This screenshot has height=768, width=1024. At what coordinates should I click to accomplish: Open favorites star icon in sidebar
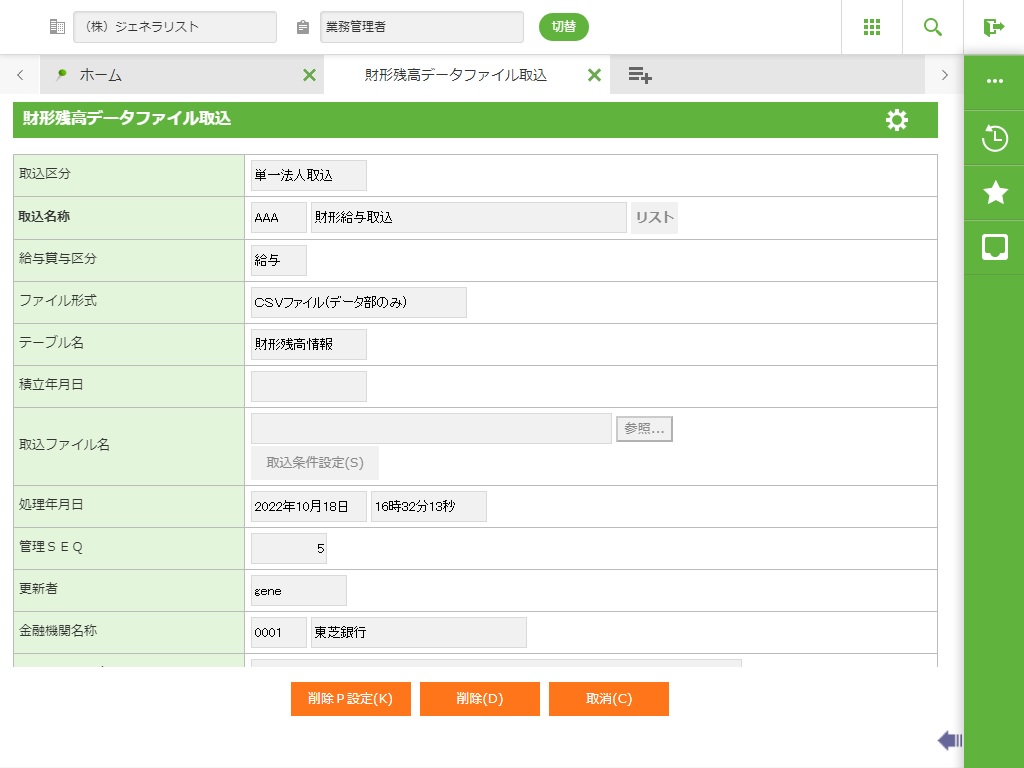995,193
